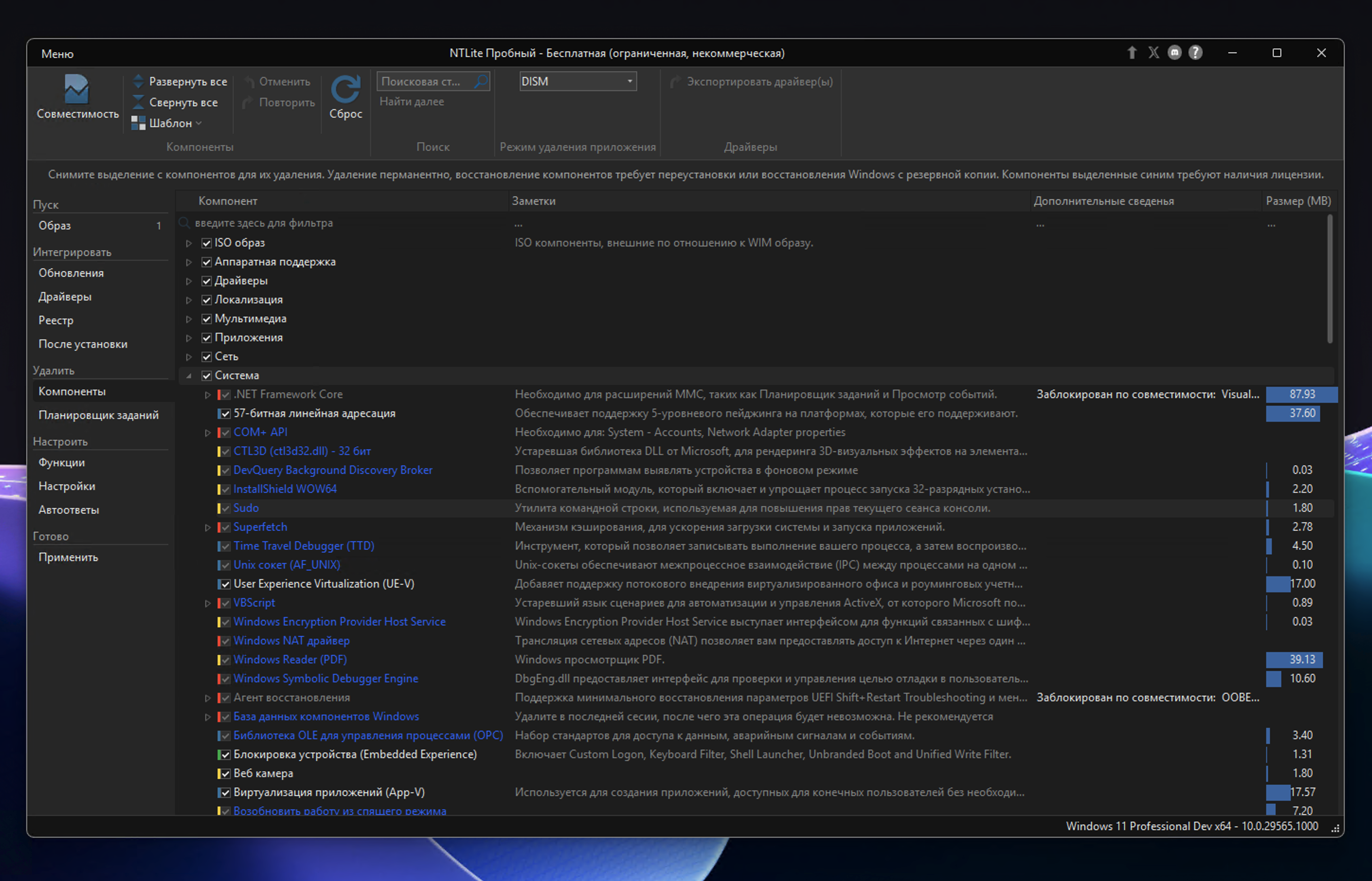Click Применить in the sidebar
This screenshot has height=881, width=1372.
(x=68, y=557)
